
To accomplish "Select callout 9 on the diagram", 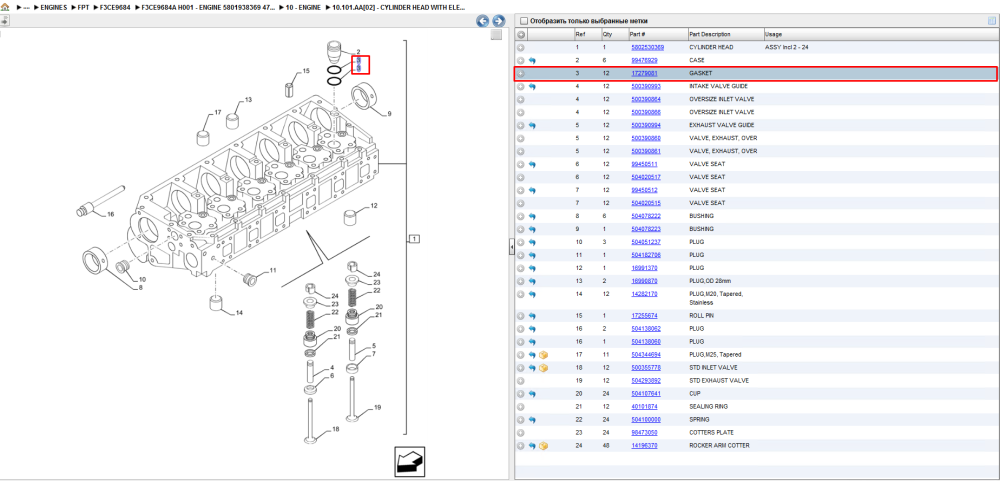I will pos(389,114).
